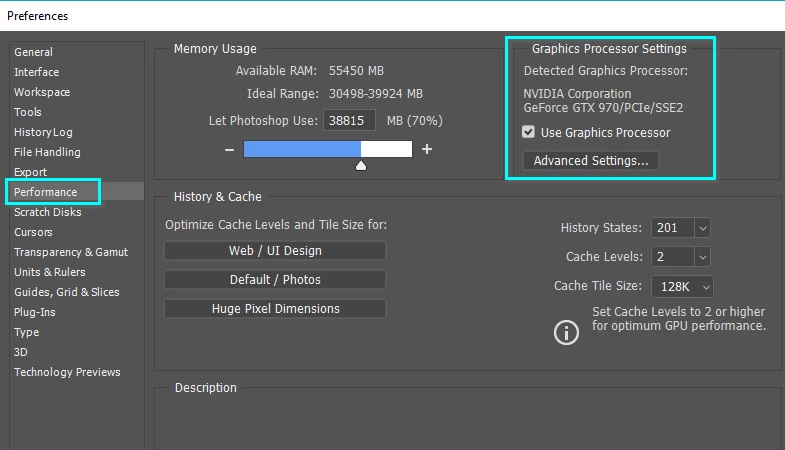Click the MB (70%) label
The image size is (785, 450).
[x=415, y=121]
